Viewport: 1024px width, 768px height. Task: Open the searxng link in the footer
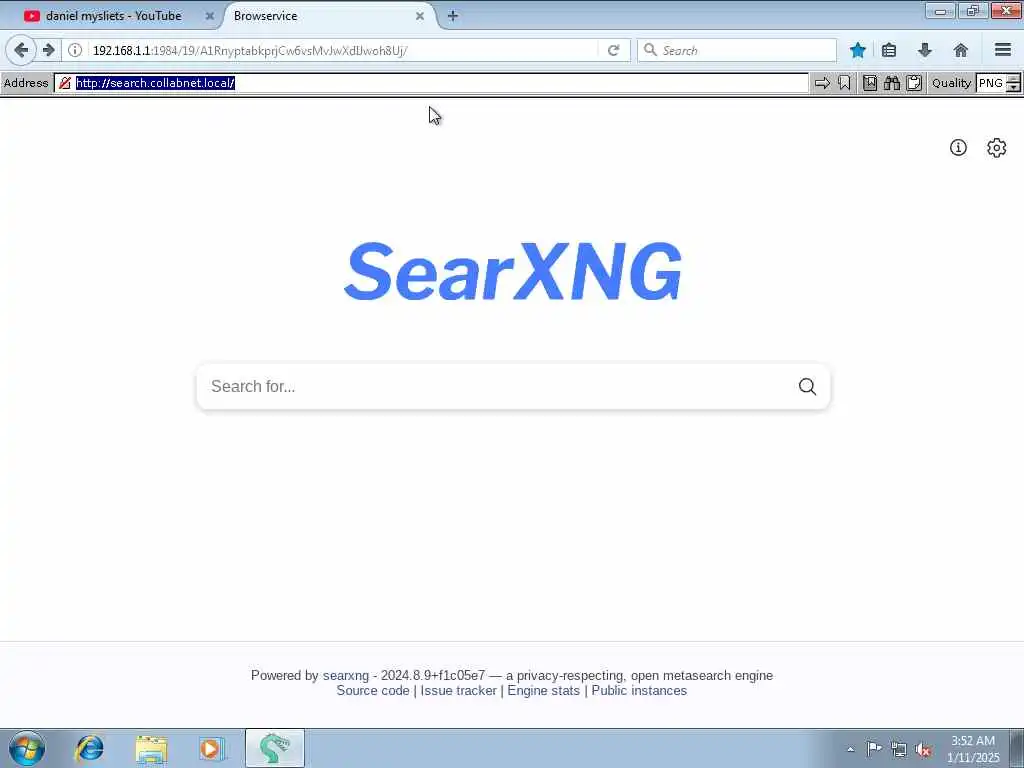click(x=345, y=675)
